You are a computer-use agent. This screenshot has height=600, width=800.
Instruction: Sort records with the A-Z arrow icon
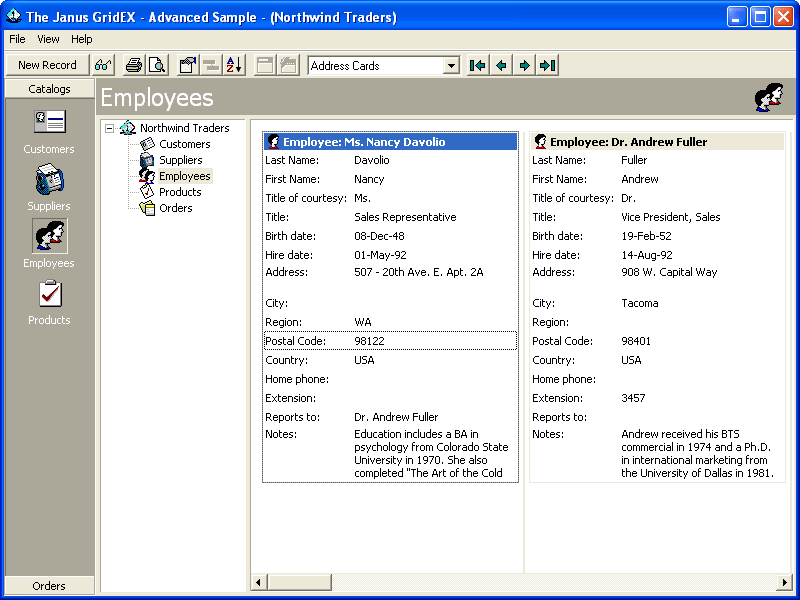[234, 65]
